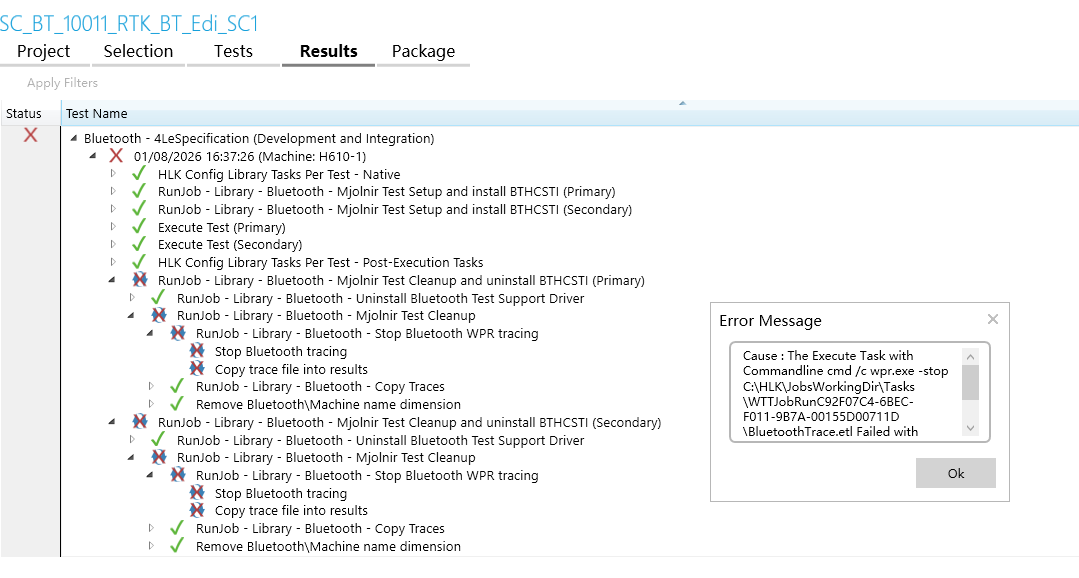1079x578 pixels.
Task: Click the error message scrollbar thumb
Action: (x=970, y=383)
